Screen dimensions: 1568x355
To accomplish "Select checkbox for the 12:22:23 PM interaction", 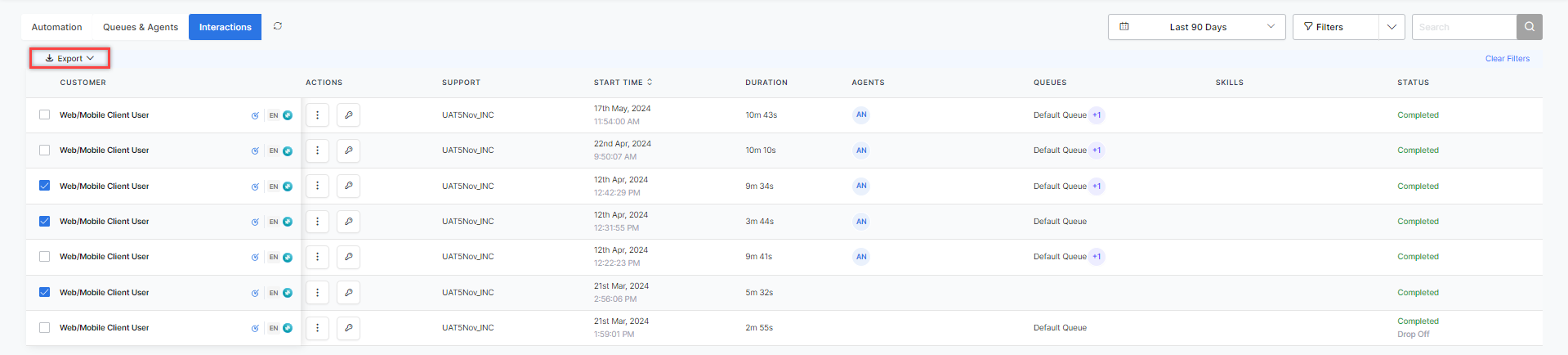I will (x=45, y=257).
